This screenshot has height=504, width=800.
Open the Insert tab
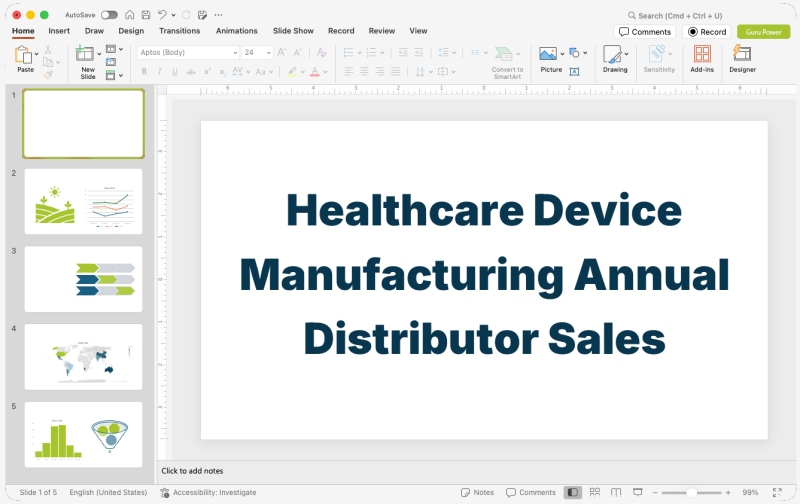[59, 31]
